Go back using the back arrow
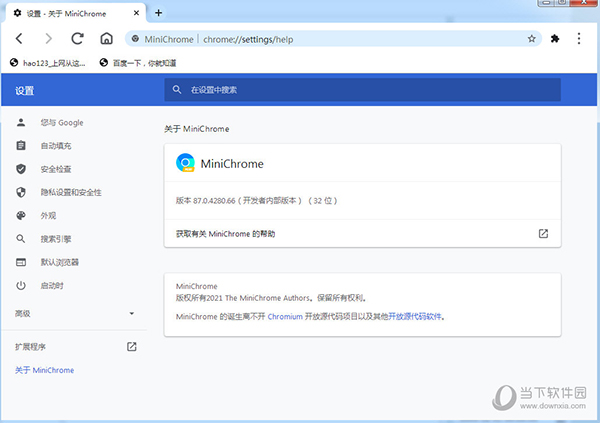Screen dimensions: 600x423 [19, 39]
